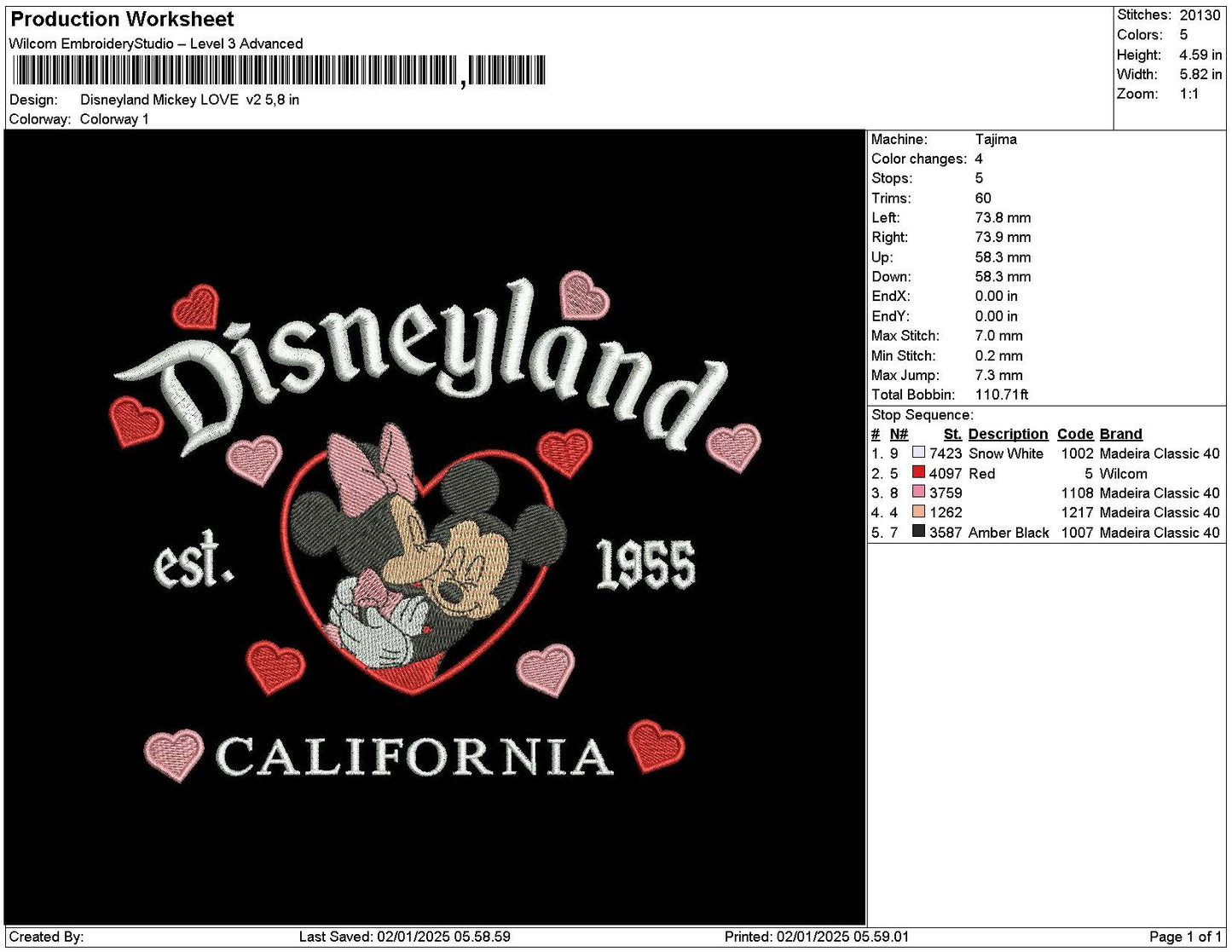The height and width of the screenshot is (952, 1232).
Task: Click the Code column header
Action: (x=1075, y=434)
